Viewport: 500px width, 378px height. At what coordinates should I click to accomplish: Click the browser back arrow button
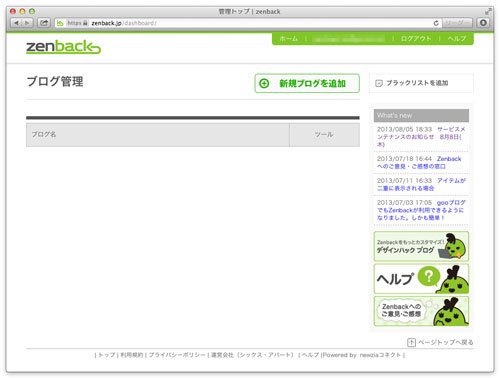[16, 23]
